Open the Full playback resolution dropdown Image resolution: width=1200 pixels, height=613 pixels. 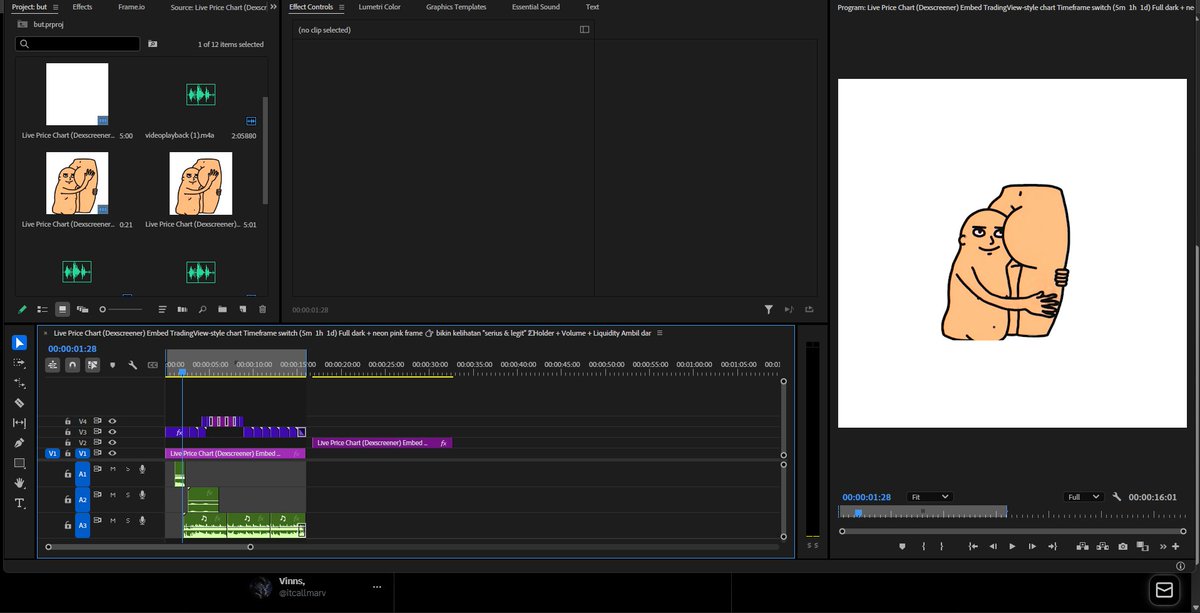pos(1083,496)
